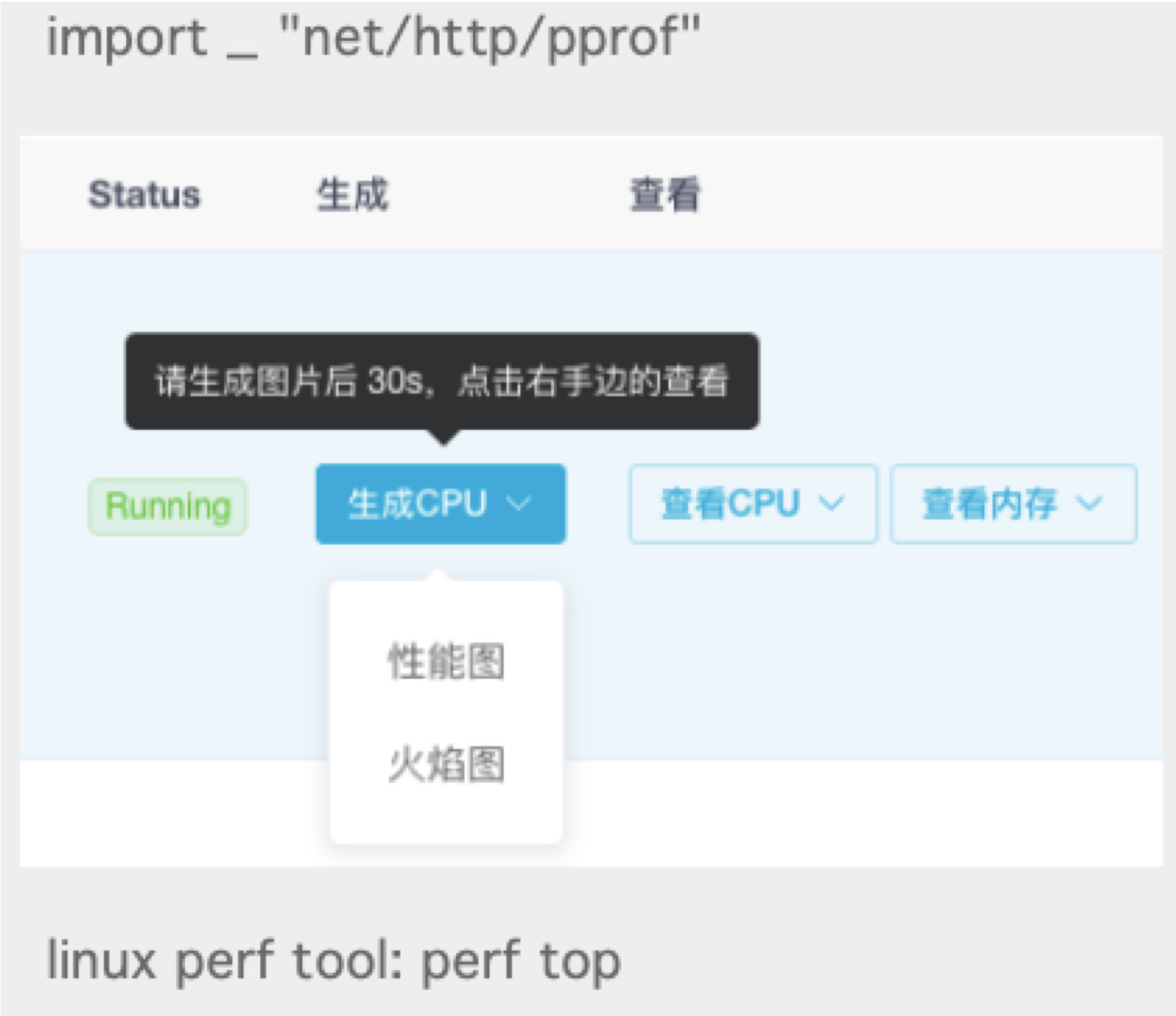1176x1016 pixels.
Task: Click the green Running status badge
Action: [168, 507]
